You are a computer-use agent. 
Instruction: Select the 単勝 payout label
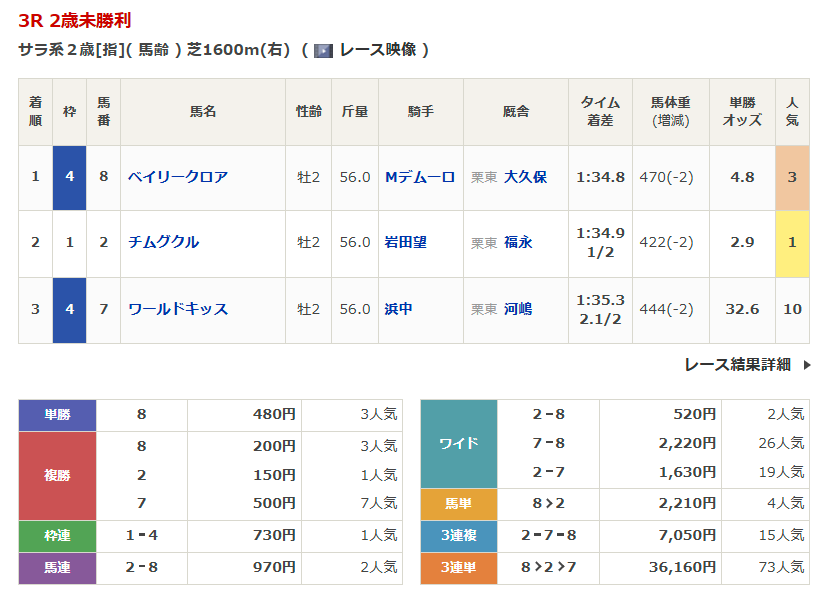(x=57, y=415)
